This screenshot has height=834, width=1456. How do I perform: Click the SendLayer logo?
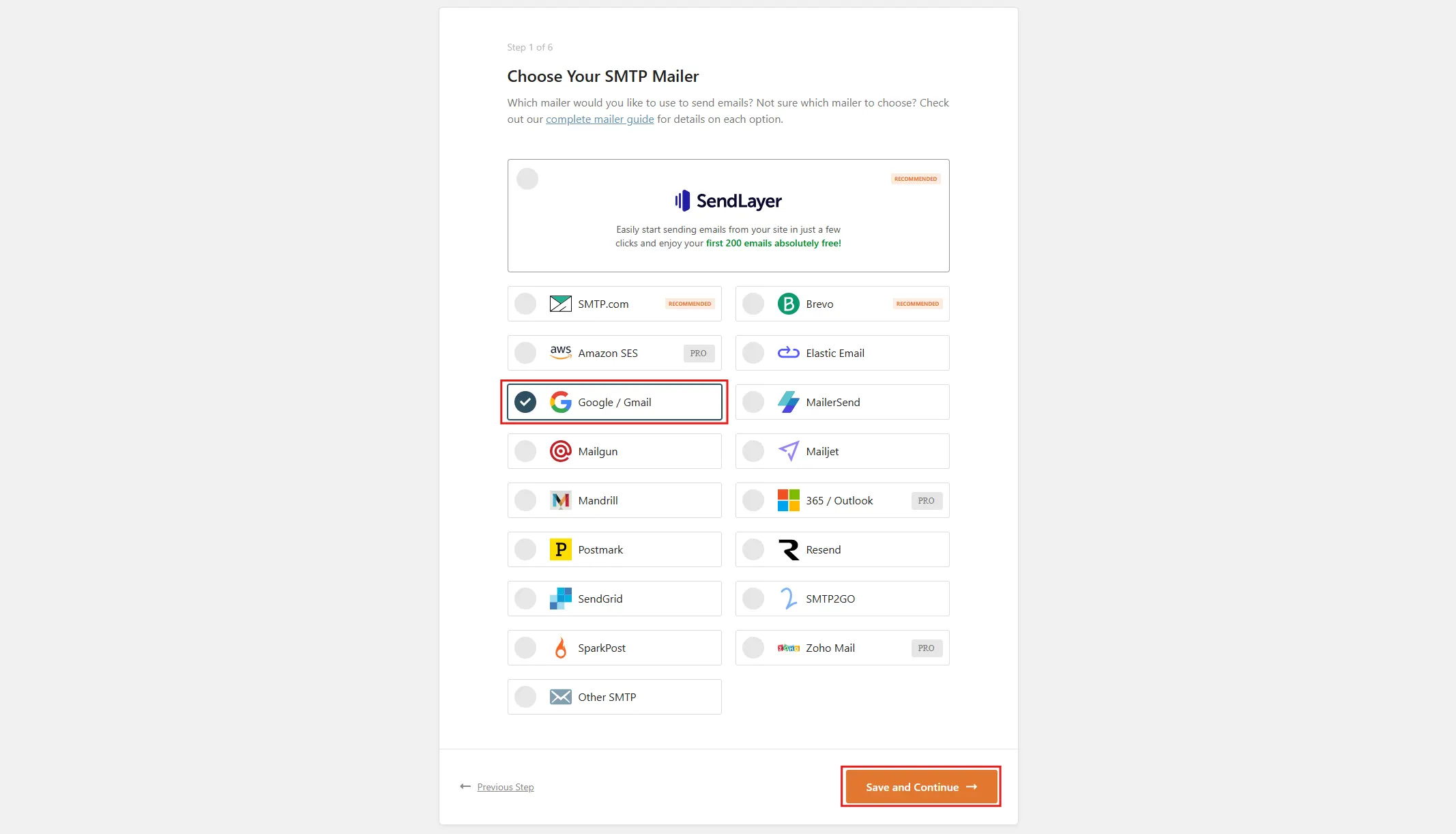[728, 201]
